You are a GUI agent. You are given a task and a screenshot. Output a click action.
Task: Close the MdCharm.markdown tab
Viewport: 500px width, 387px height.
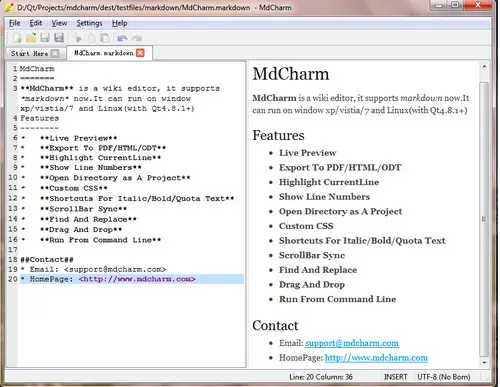point(140,53)
